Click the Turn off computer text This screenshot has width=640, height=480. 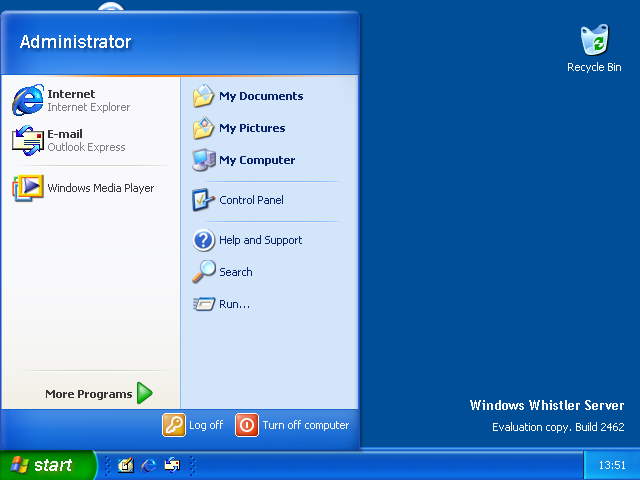tap(306, 425)
